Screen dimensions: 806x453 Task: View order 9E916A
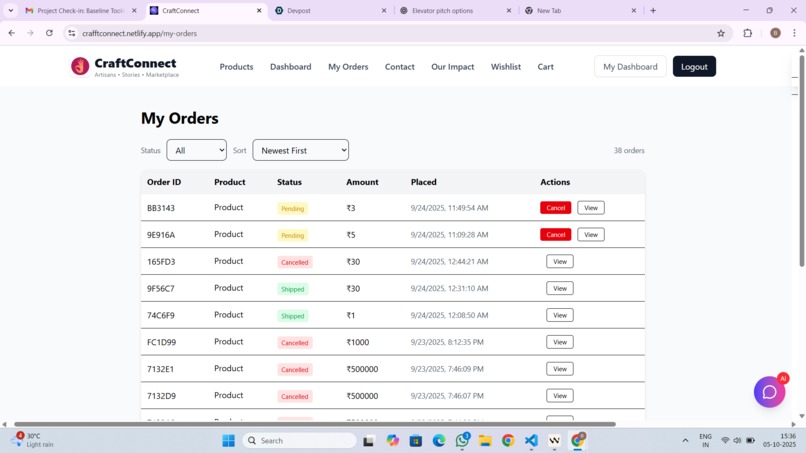[591, 234]
